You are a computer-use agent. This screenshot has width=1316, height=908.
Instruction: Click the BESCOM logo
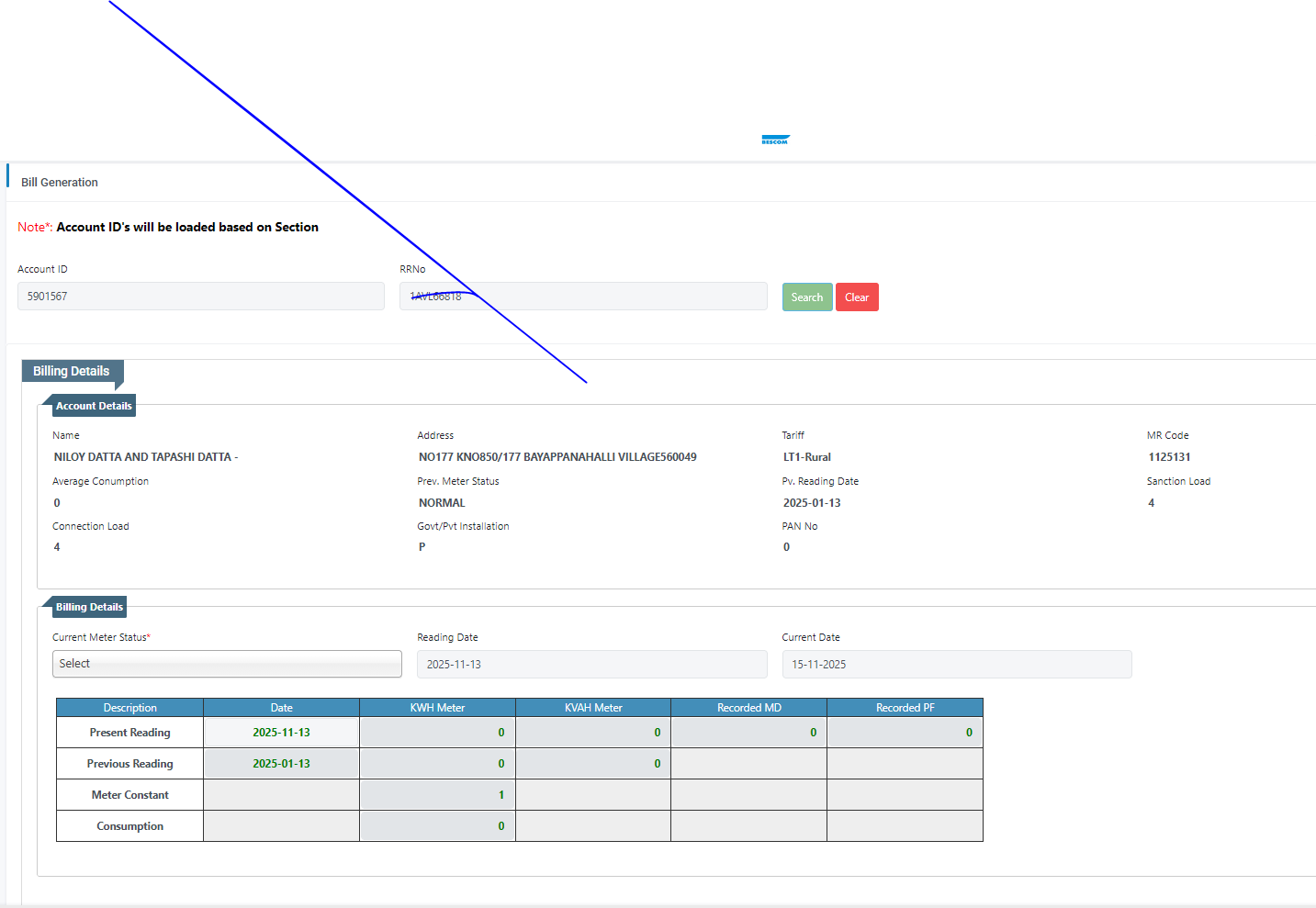click(775, 140)
